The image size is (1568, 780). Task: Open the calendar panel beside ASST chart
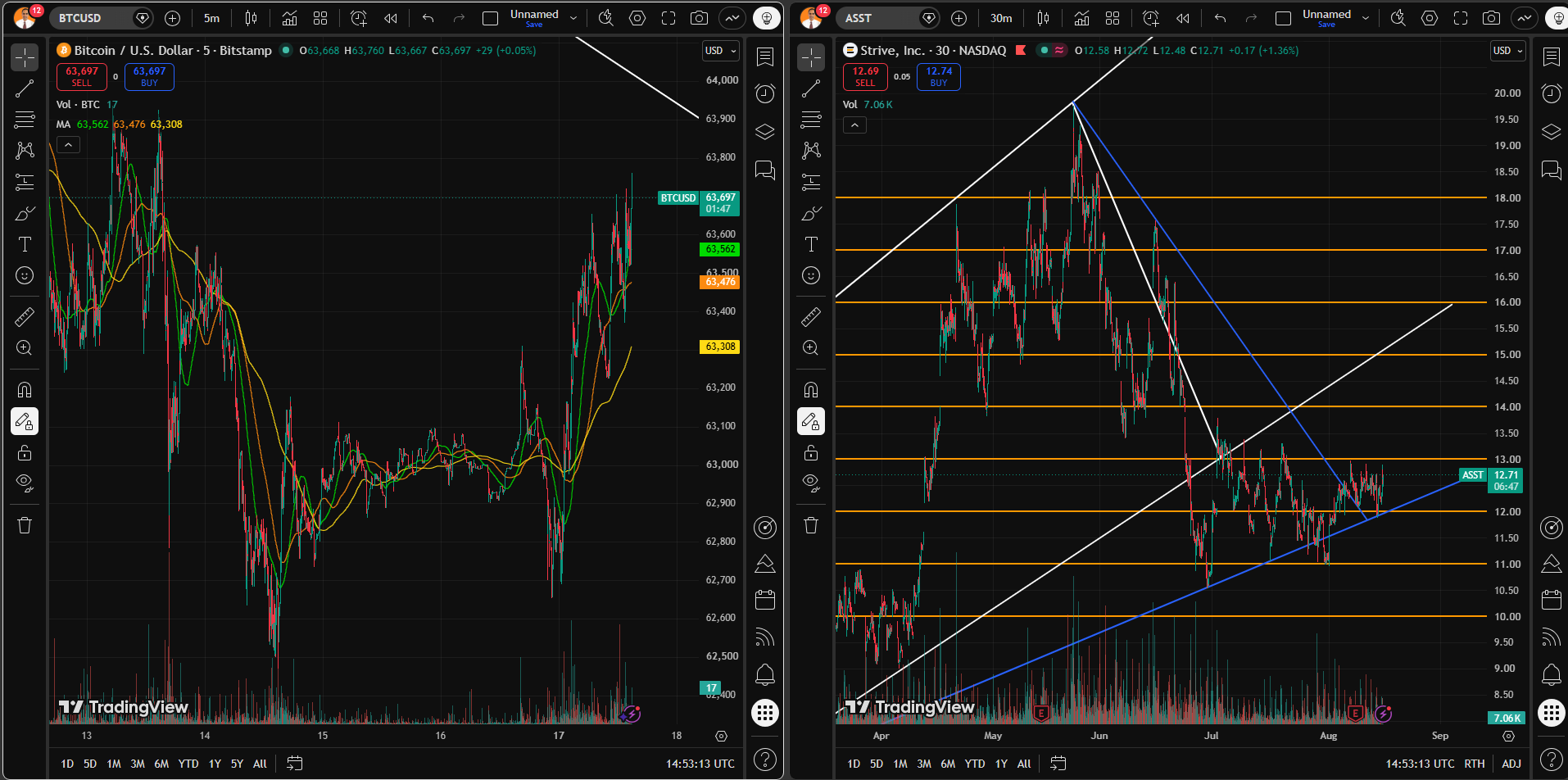click(1552, 600)
